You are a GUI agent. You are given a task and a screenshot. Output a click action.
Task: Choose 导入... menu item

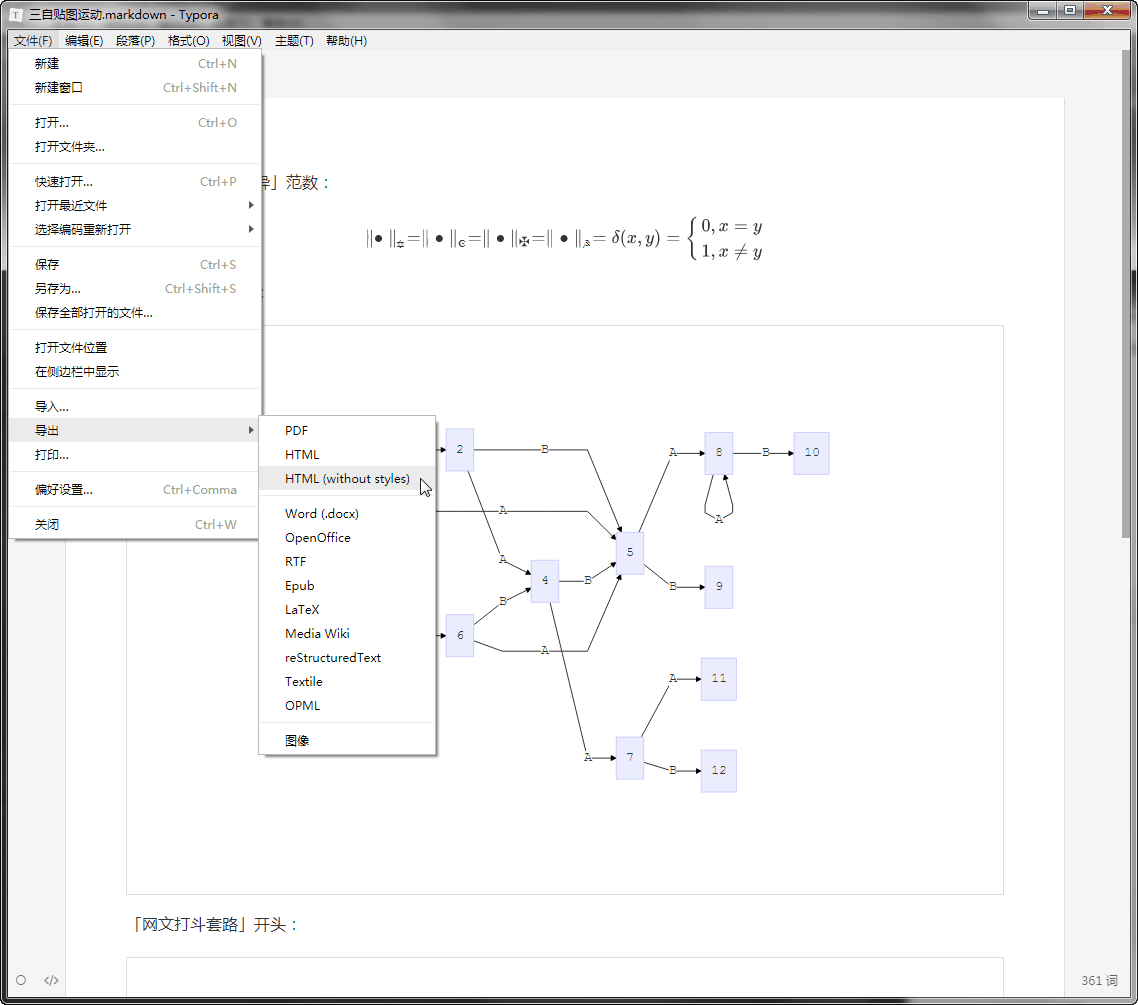click(135, 406)
